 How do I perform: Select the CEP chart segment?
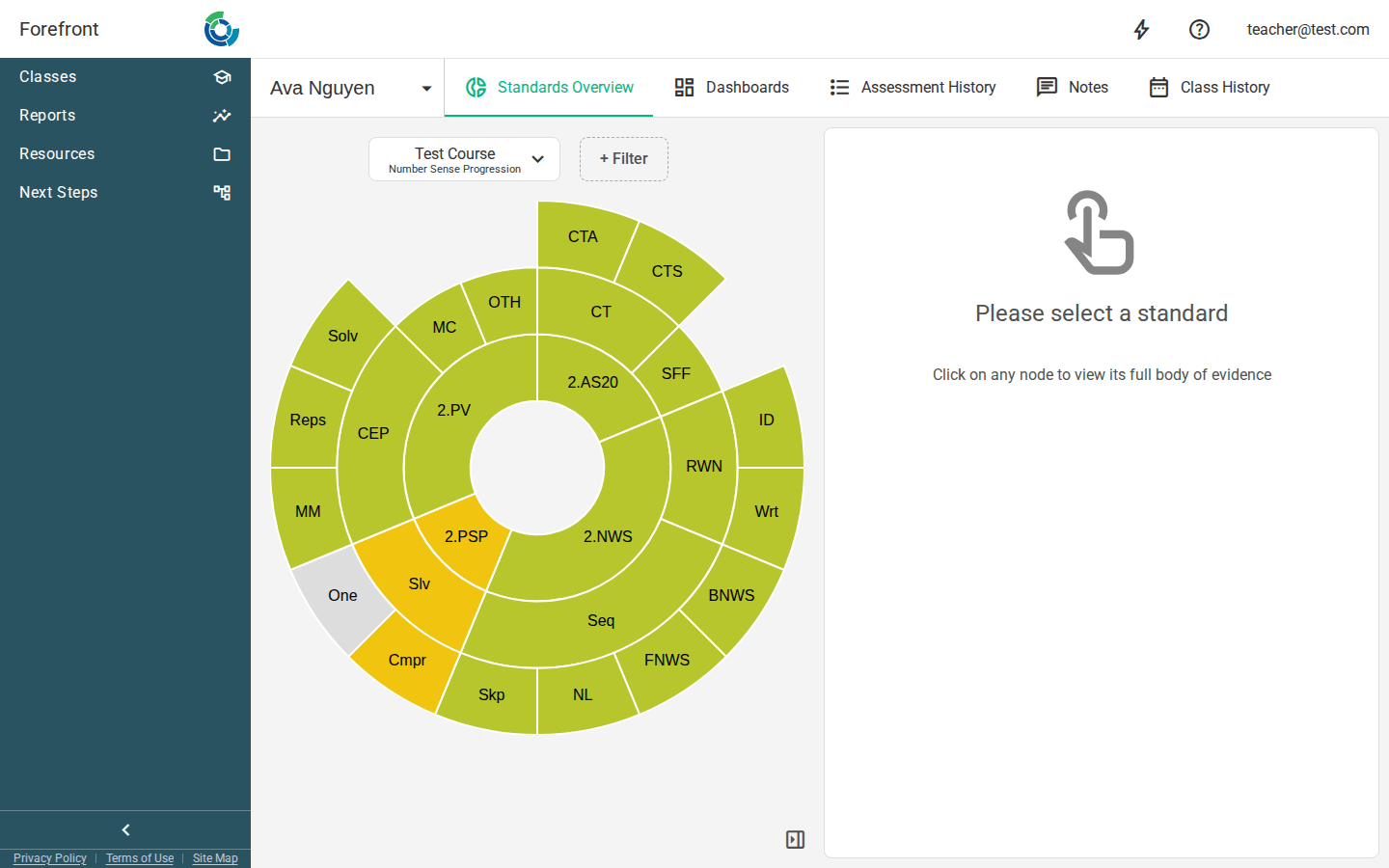[373, 434]
